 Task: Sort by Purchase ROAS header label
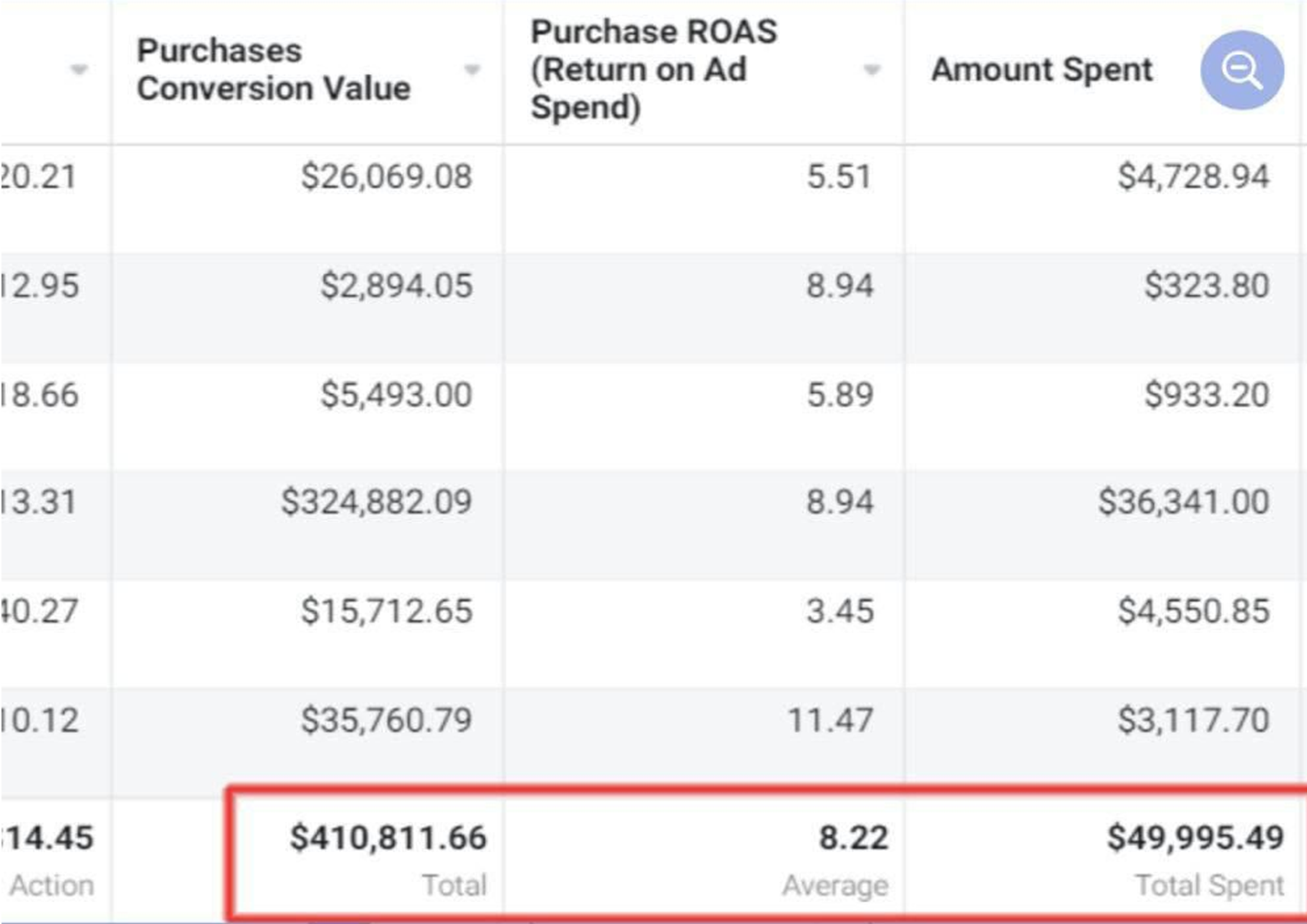654,69
